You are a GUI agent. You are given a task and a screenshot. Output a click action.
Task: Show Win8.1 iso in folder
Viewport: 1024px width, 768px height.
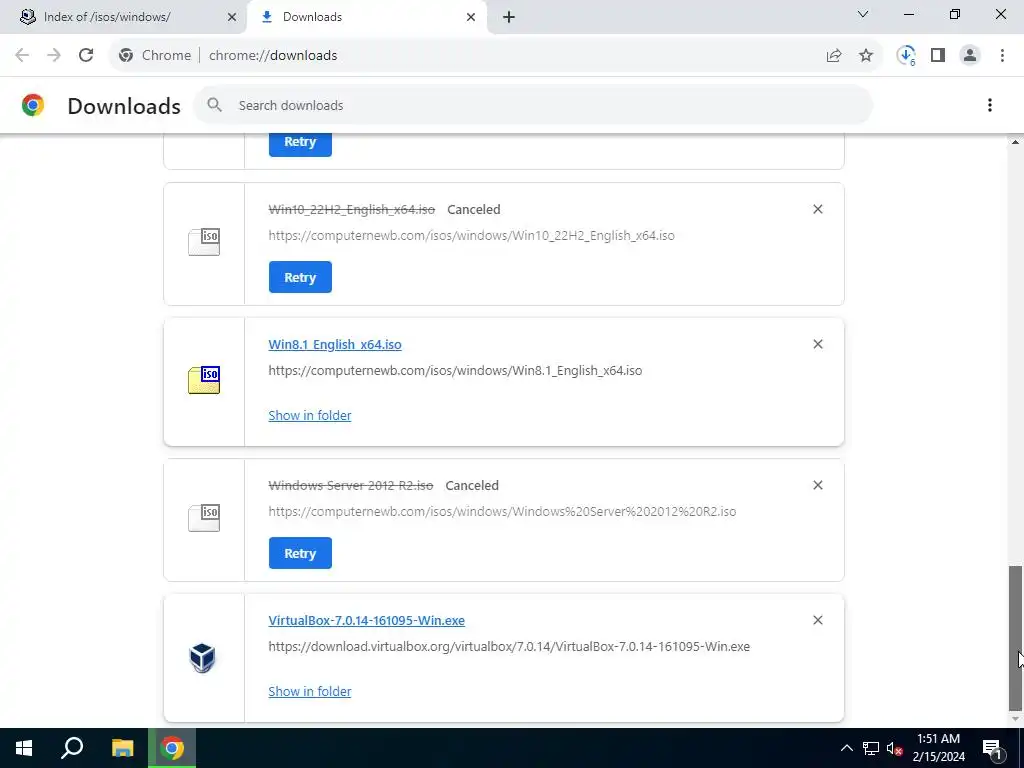[310, 415]
